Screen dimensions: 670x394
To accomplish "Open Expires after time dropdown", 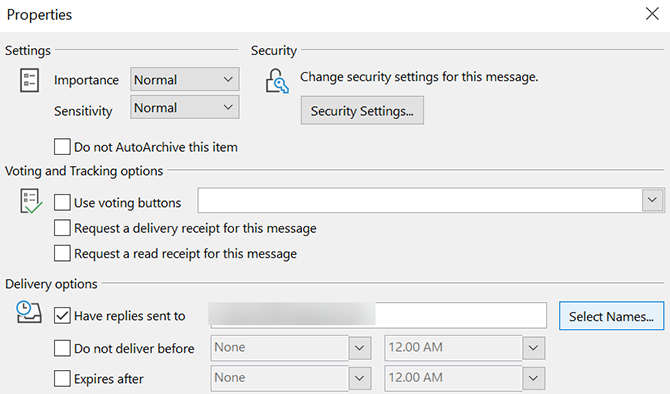I will (533, 378).
